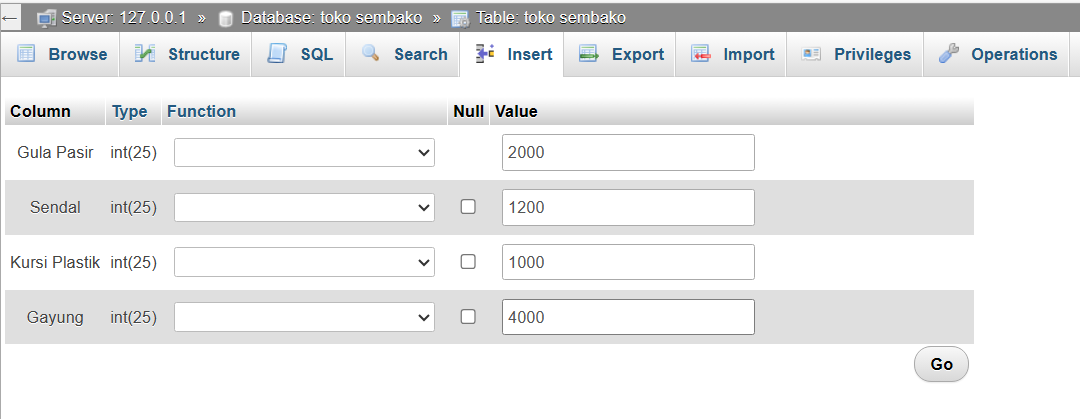
Task: Switch to the Export tab
Action: [x=620, y=54]
